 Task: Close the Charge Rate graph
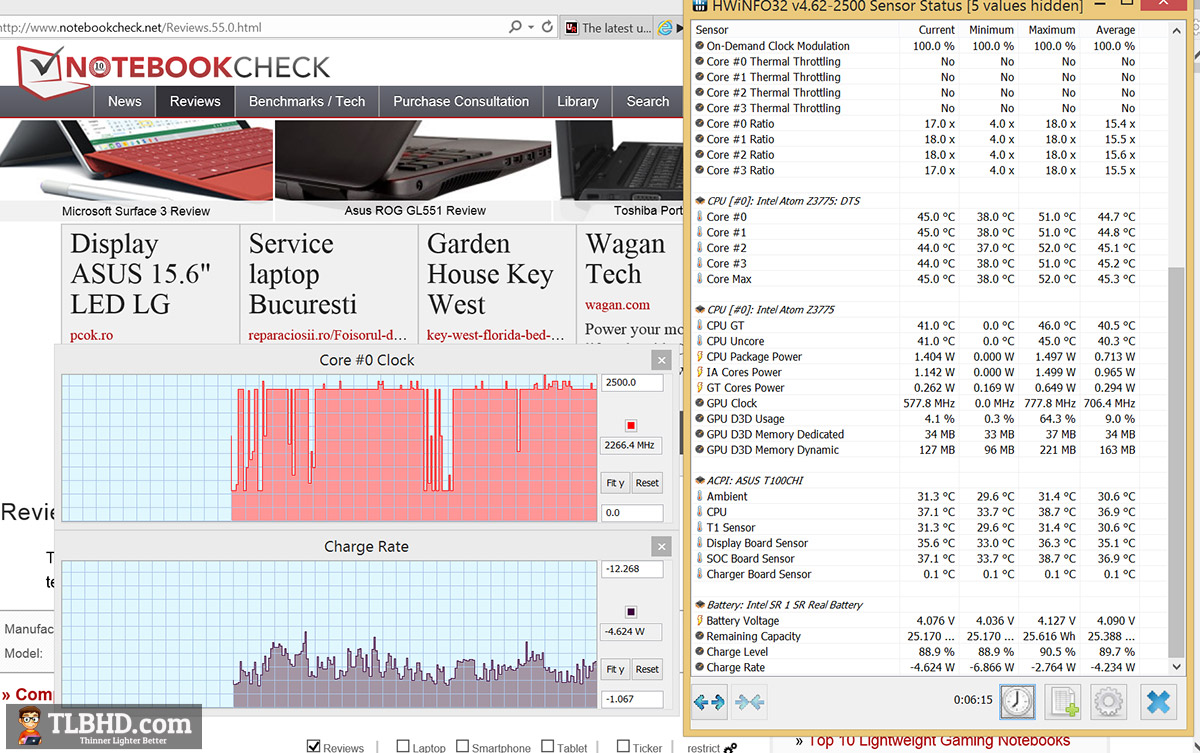661,547
